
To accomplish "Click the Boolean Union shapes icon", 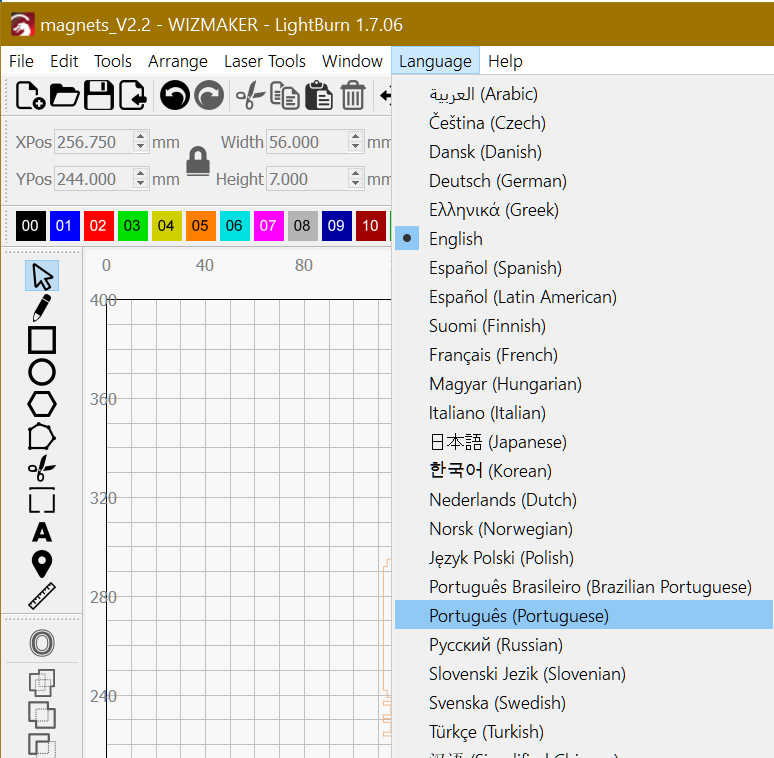I will pyautogui.click(x=42, y=715).
